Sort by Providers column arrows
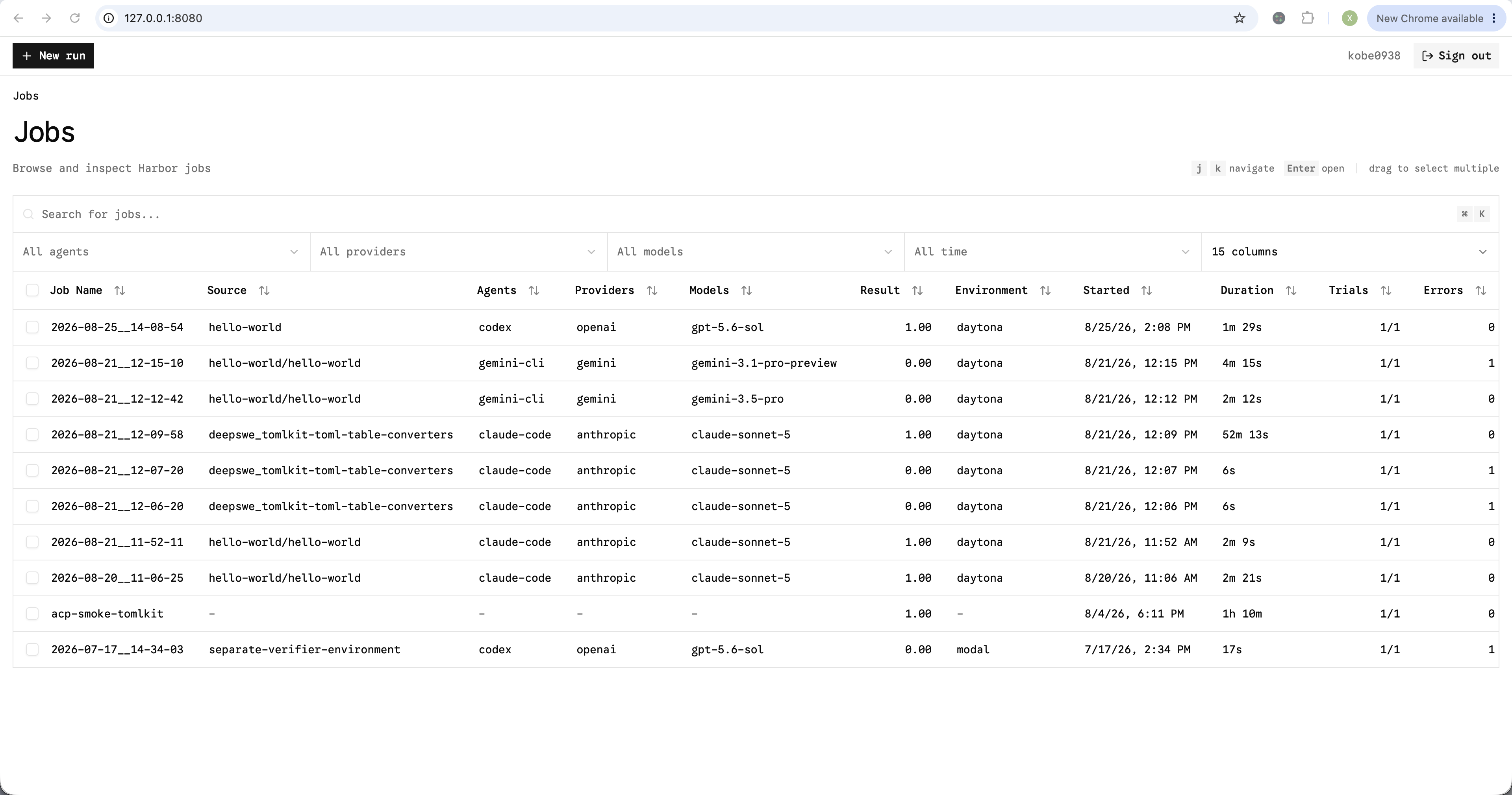 (x=652, y=290)
